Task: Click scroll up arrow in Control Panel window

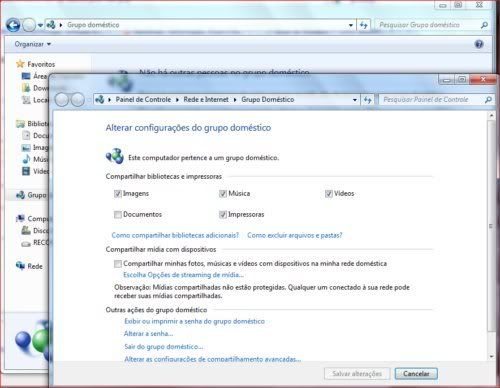Action: coord(491,116)
